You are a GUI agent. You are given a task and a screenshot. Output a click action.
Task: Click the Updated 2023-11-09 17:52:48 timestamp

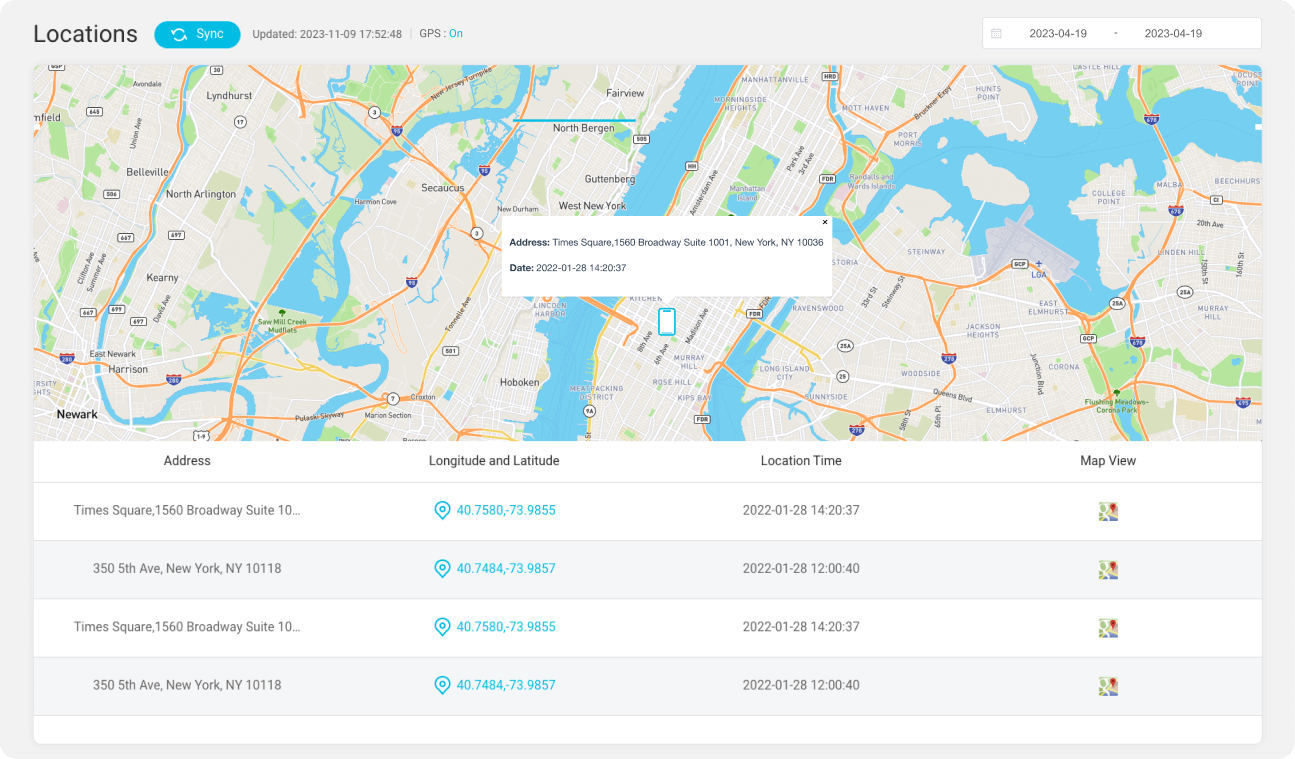pos(327,34)
